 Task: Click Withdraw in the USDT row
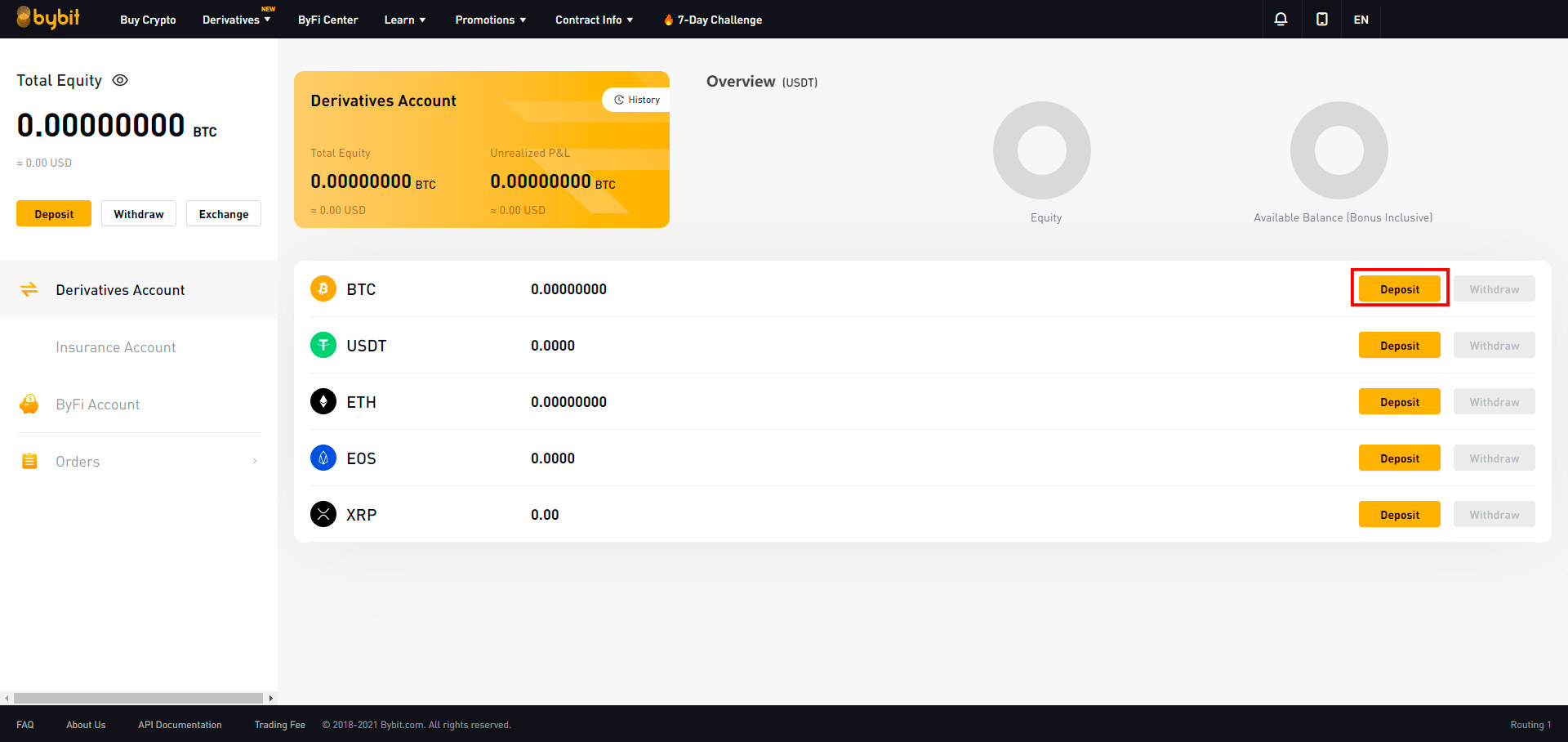[1494, 345]
